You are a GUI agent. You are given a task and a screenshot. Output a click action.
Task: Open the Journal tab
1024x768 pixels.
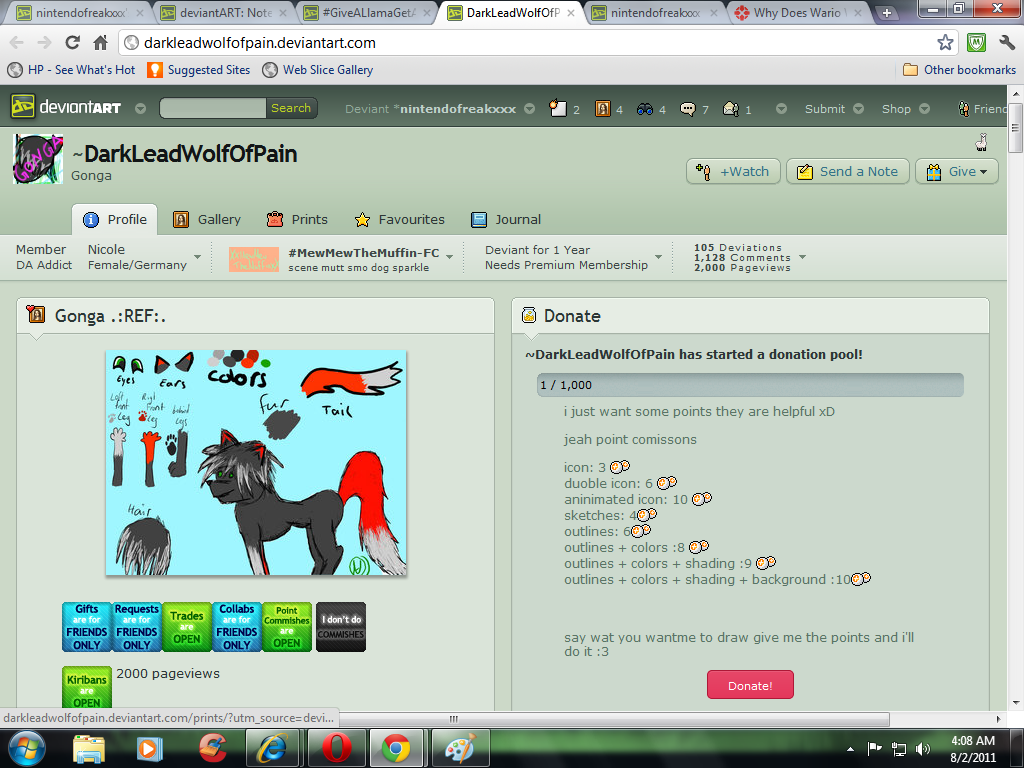click(x=506, y=219)
